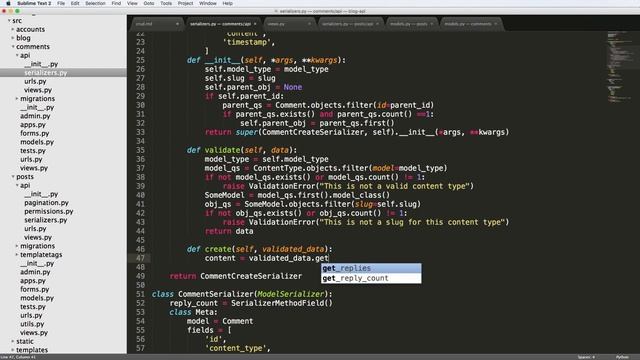Image resolution: width=640 pixels, height=360 pixels.
Task: Choose get_reply_count from the autocomplete popup
Action: (x=371, y=278)
